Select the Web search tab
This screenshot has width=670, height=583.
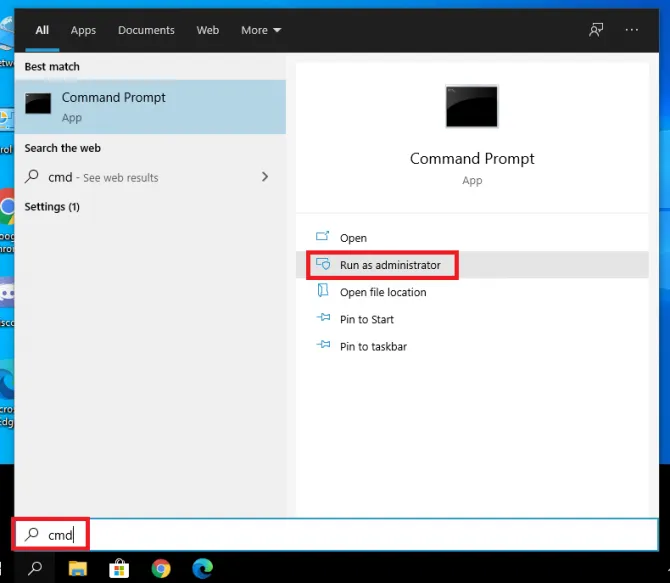point(208,30)
